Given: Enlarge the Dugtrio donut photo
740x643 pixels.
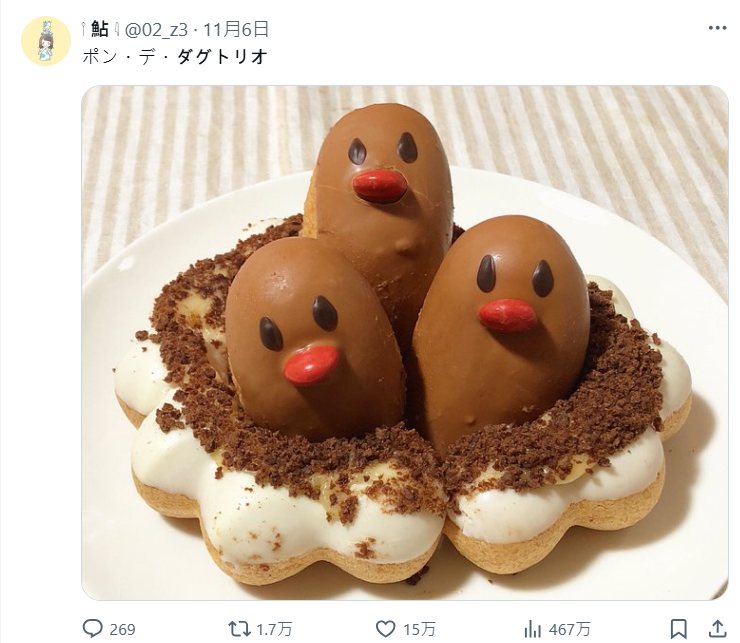Looking at the screenshot, I should point(404,342).
